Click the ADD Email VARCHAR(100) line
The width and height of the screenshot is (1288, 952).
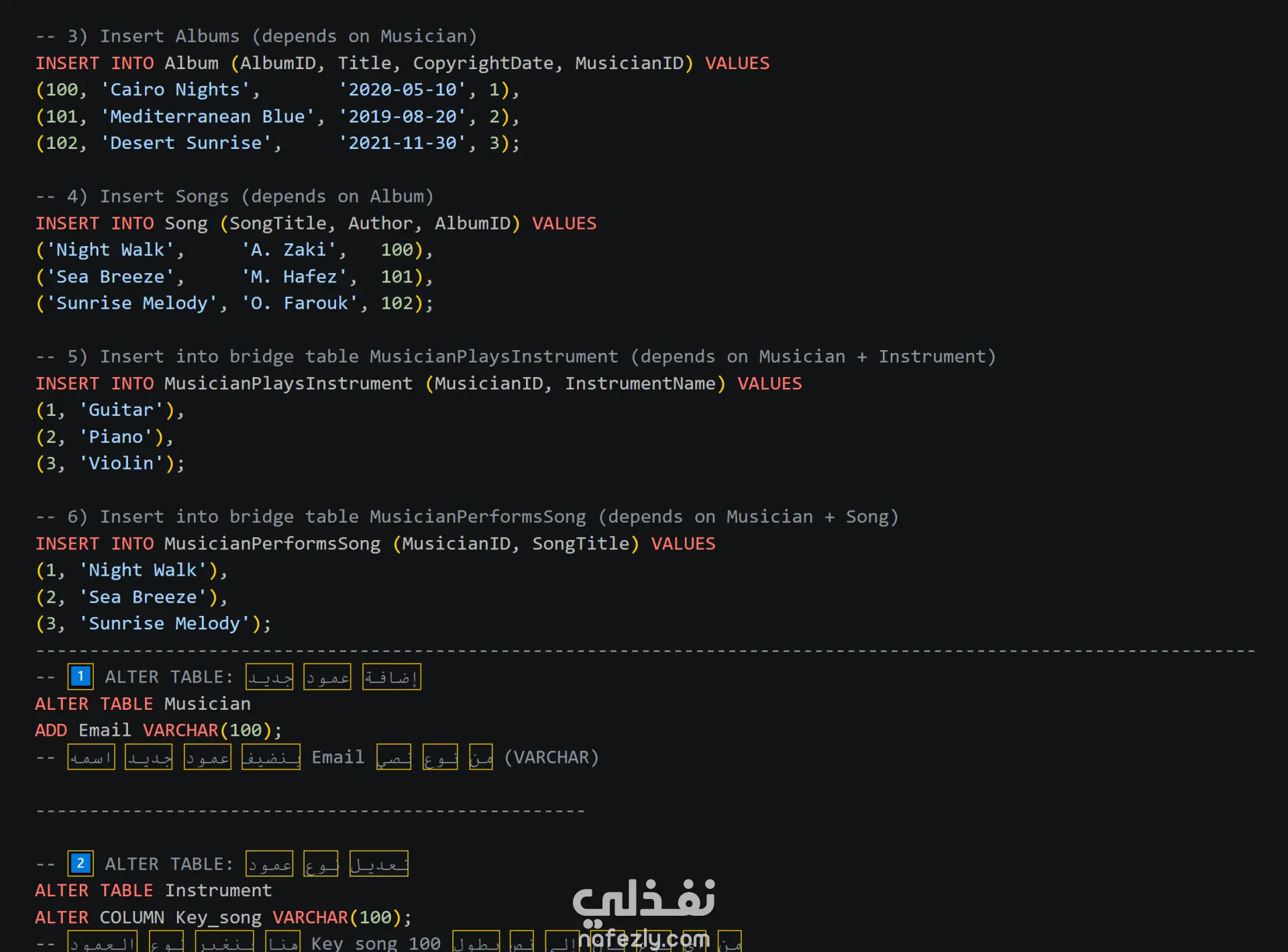point(158,730)
